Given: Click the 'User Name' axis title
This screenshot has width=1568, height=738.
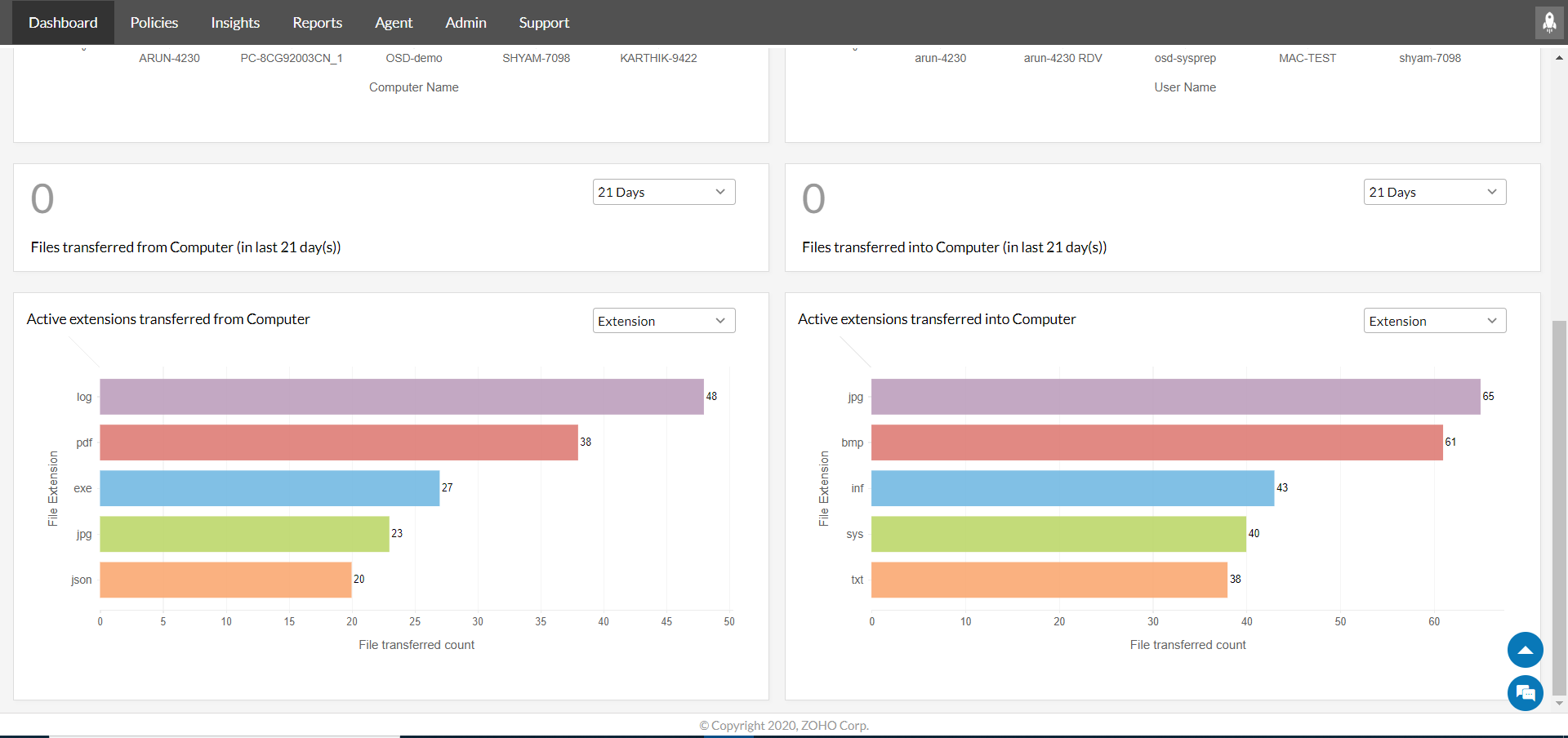Looking at the screenshot, I should [1185, 87].
